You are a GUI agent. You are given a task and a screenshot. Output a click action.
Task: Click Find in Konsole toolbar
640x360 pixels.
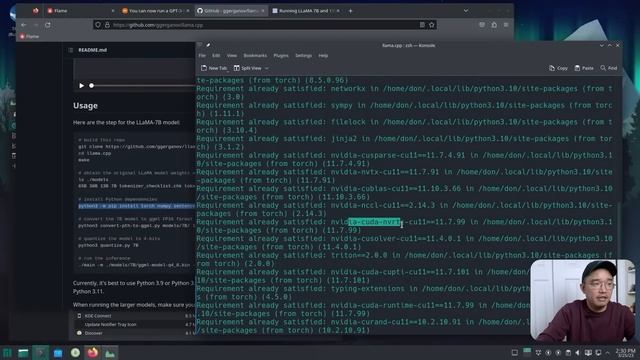[x=609, y=68]
